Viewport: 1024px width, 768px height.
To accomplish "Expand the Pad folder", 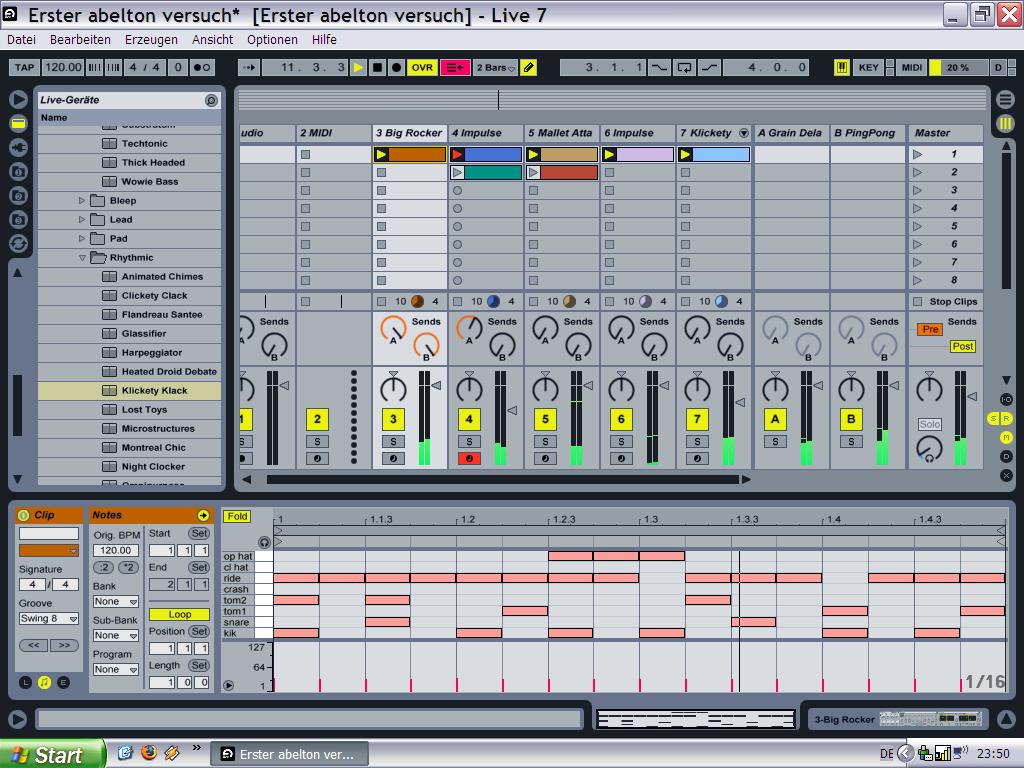I will click(x=82, y=238).
